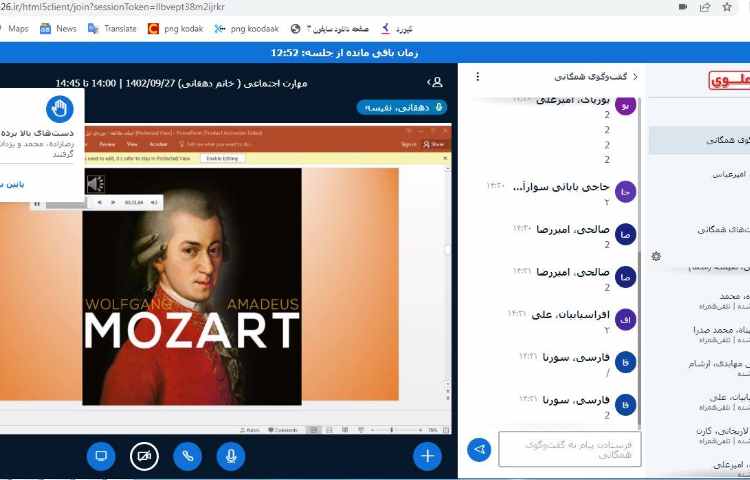
Task: Click the audio progress bar on slide
Action: pos(66,204)
